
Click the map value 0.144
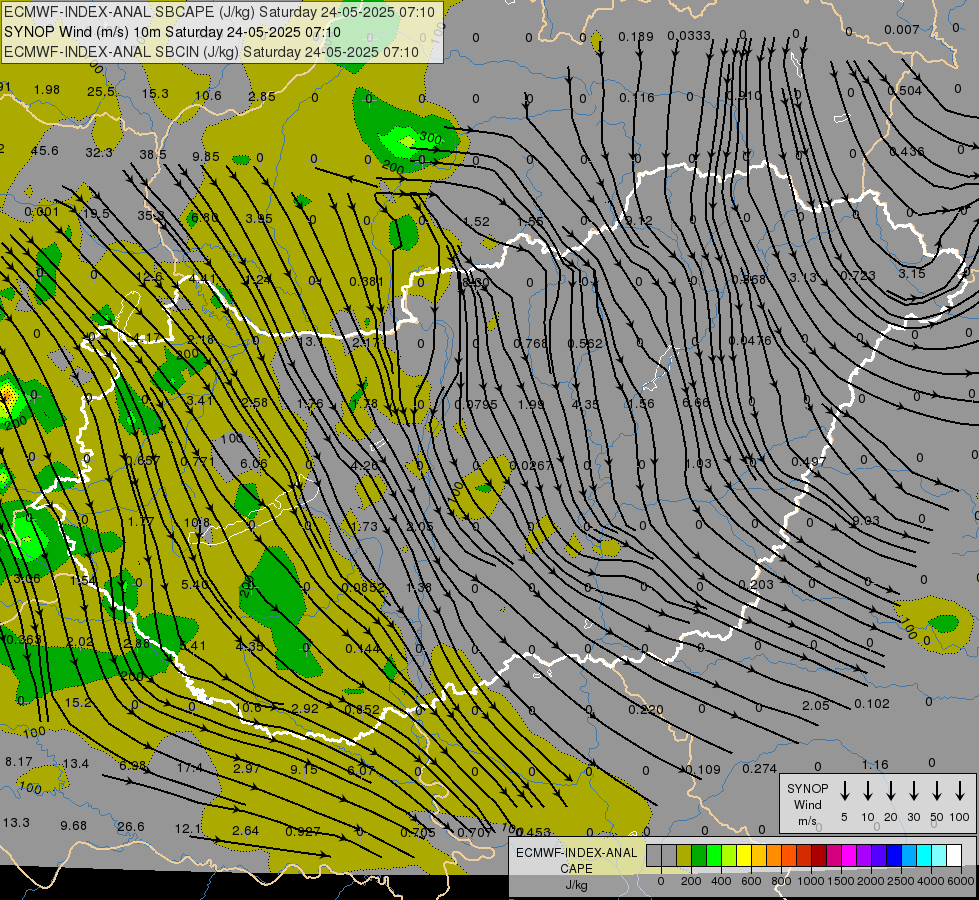(363, 649)
